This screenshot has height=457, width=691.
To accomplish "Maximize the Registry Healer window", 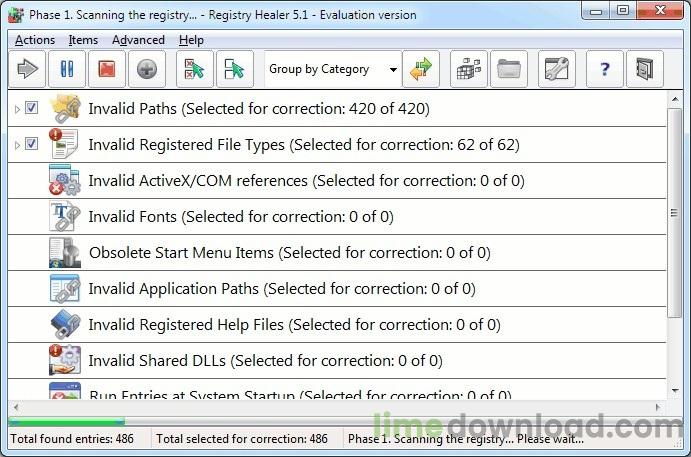I will (623, 11).
